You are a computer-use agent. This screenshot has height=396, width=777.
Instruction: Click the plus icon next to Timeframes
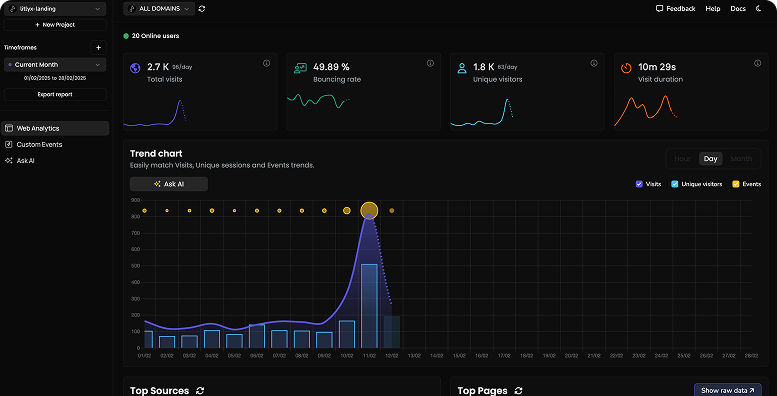pyautogui.click(x=98, y=48)
